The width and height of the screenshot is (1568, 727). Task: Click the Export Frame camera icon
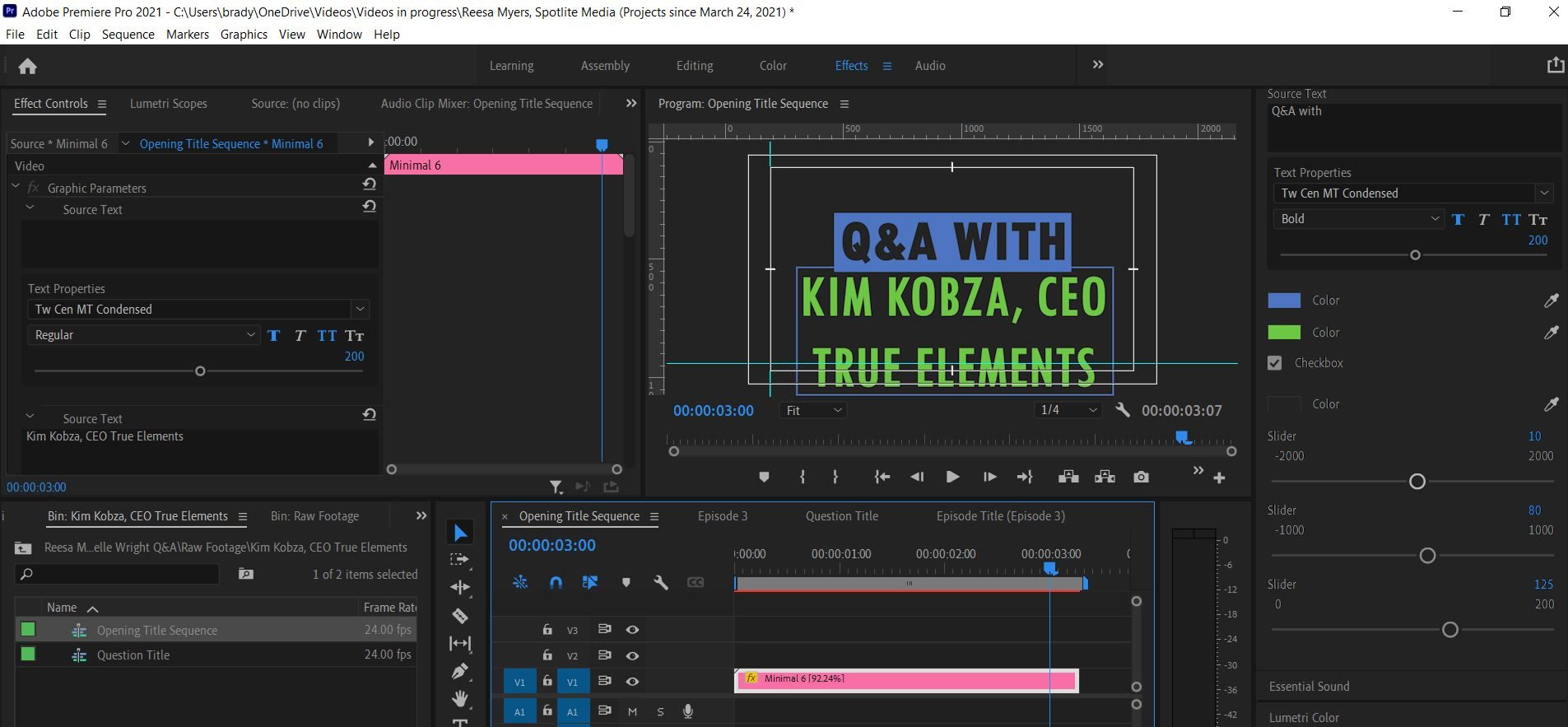click(x=1141, y=478)
